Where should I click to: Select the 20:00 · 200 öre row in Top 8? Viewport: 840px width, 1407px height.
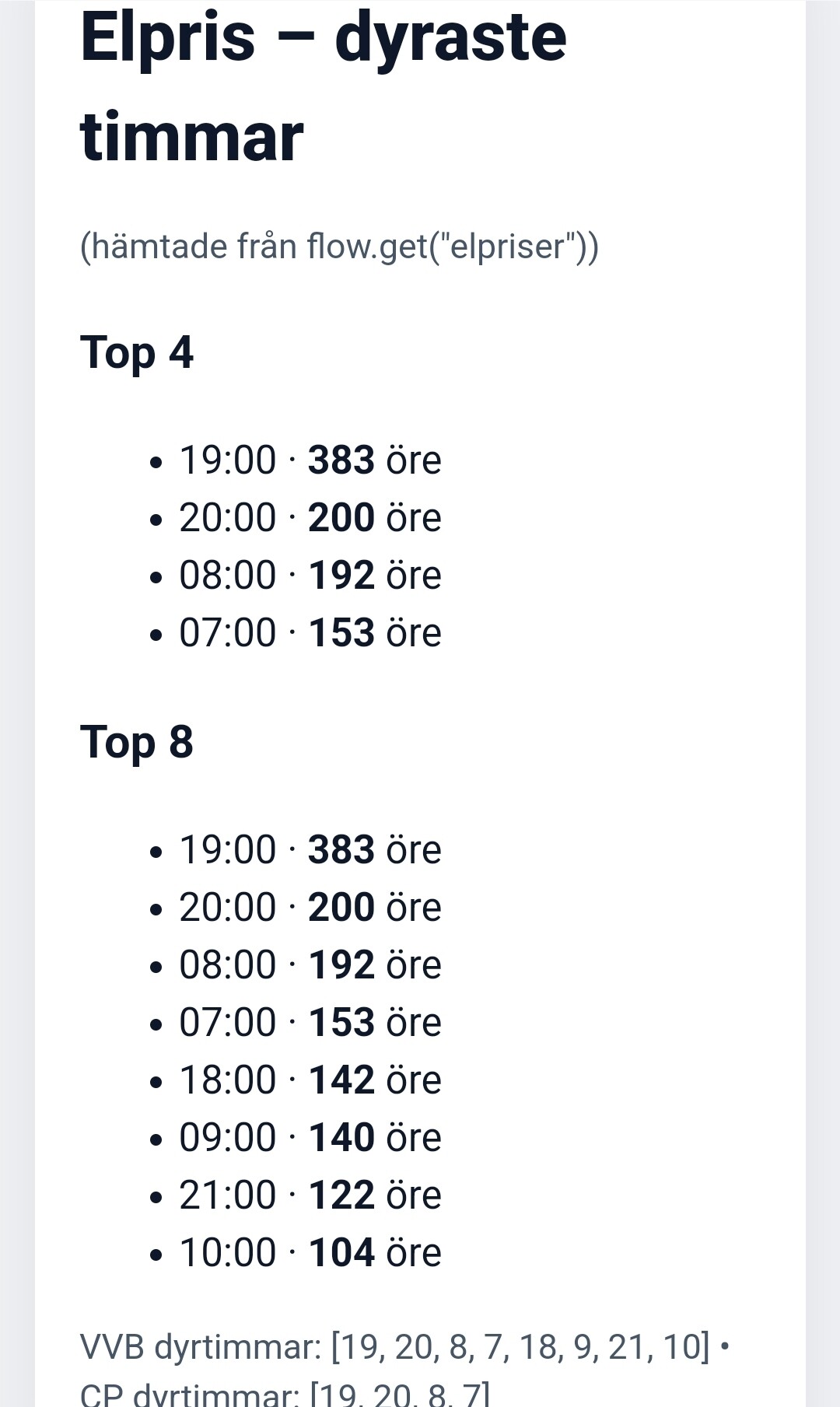(x=310, y=907)
